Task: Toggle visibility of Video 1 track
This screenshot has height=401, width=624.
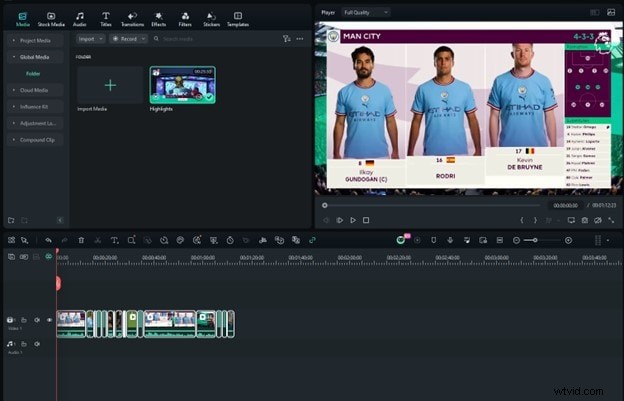Action: [x=49, y=320]
